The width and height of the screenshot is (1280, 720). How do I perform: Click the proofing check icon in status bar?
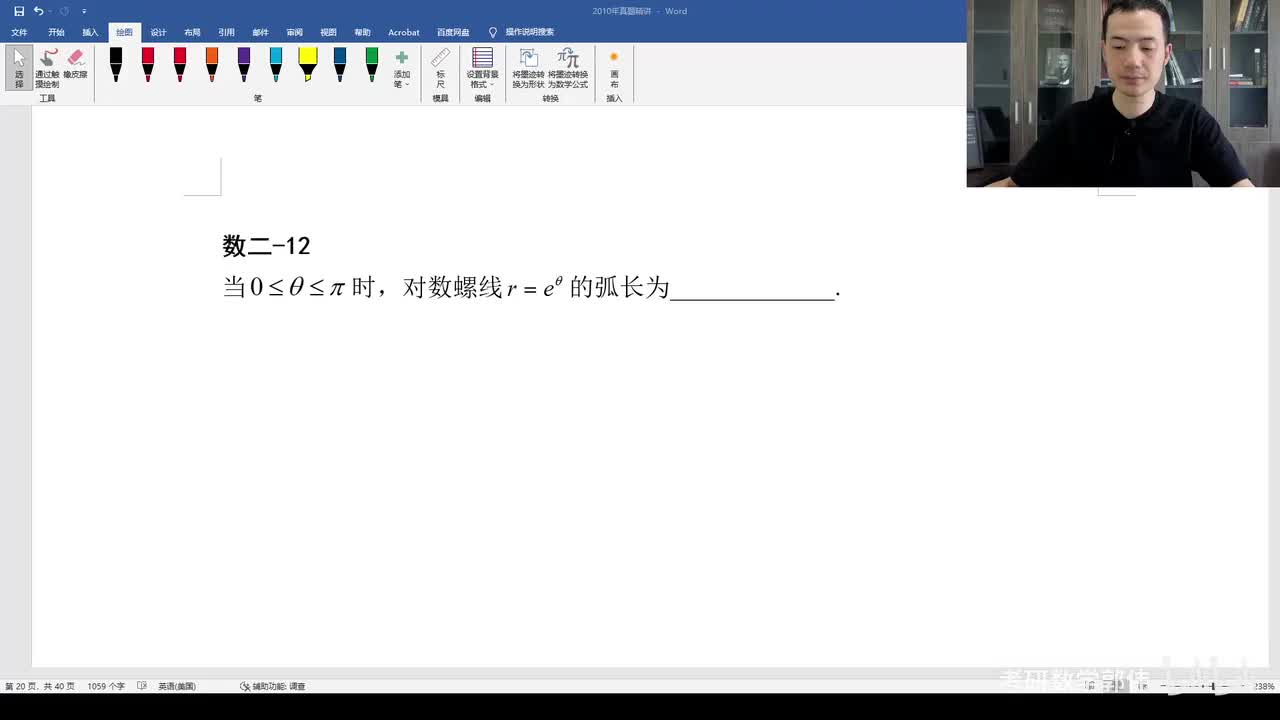(142, 686)
